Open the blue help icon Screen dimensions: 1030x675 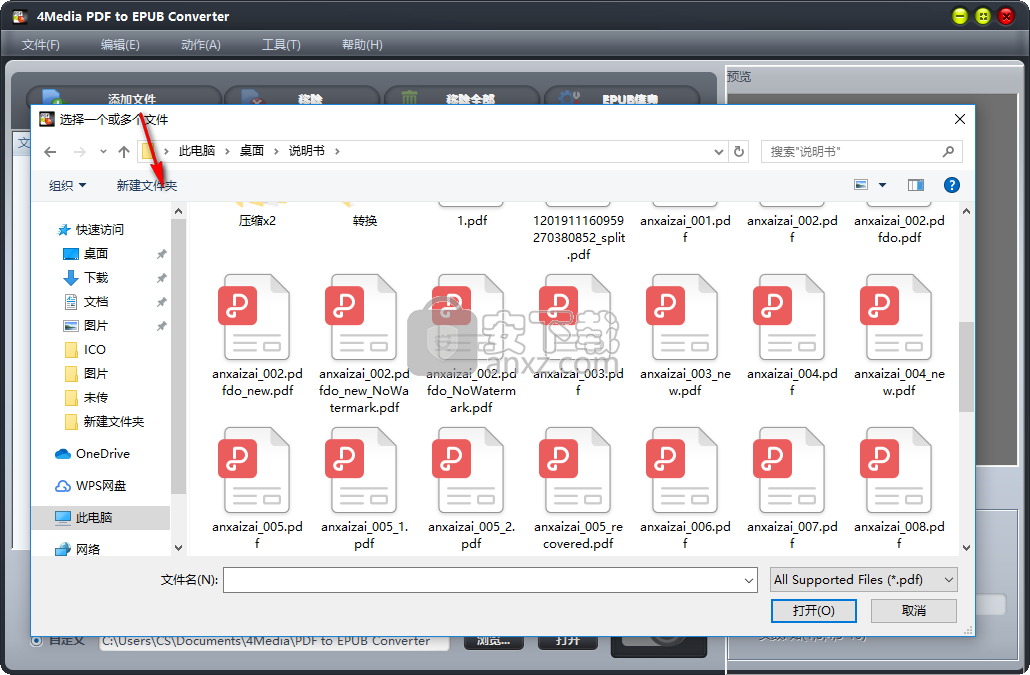point(951,185)
